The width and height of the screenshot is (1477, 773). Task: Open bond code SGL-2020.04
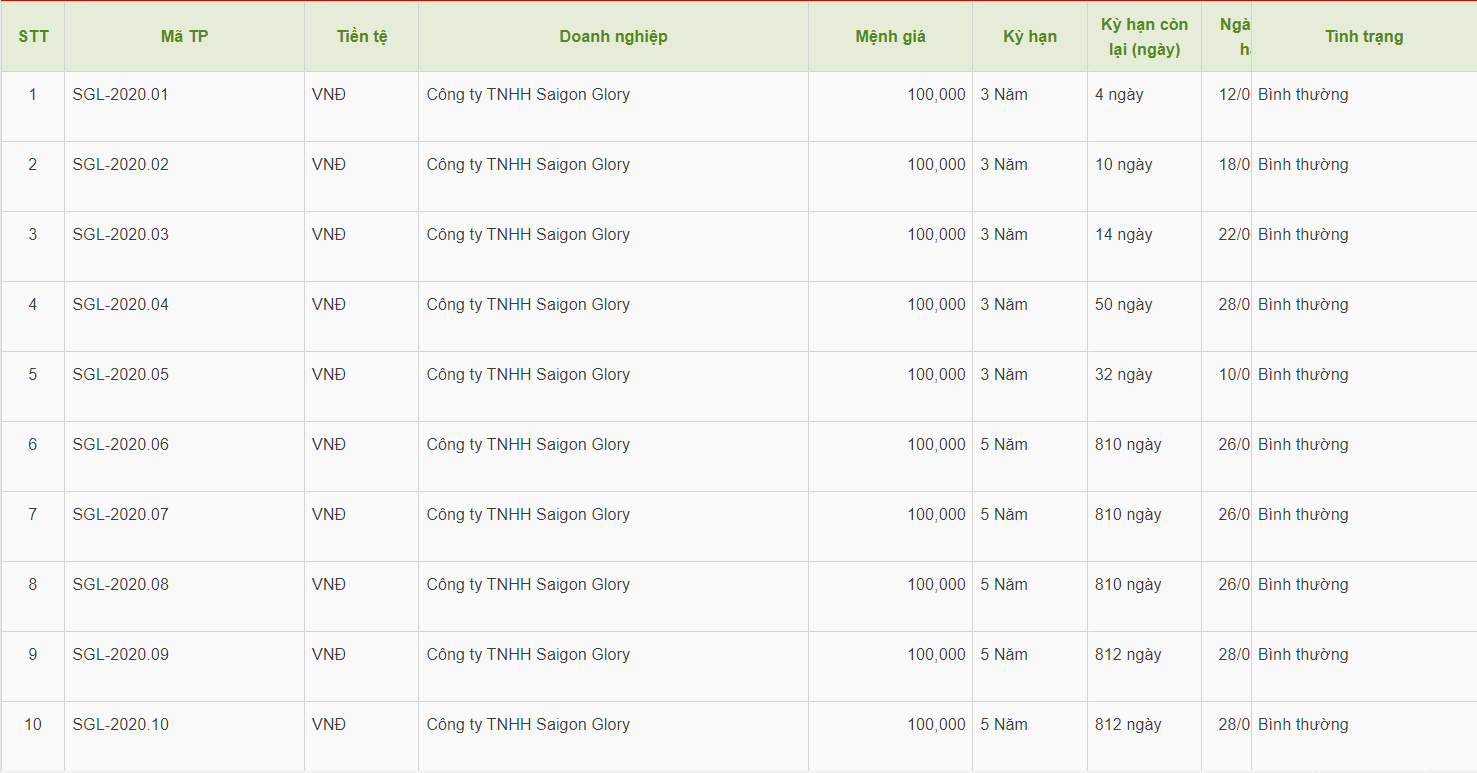click(120, 305)
